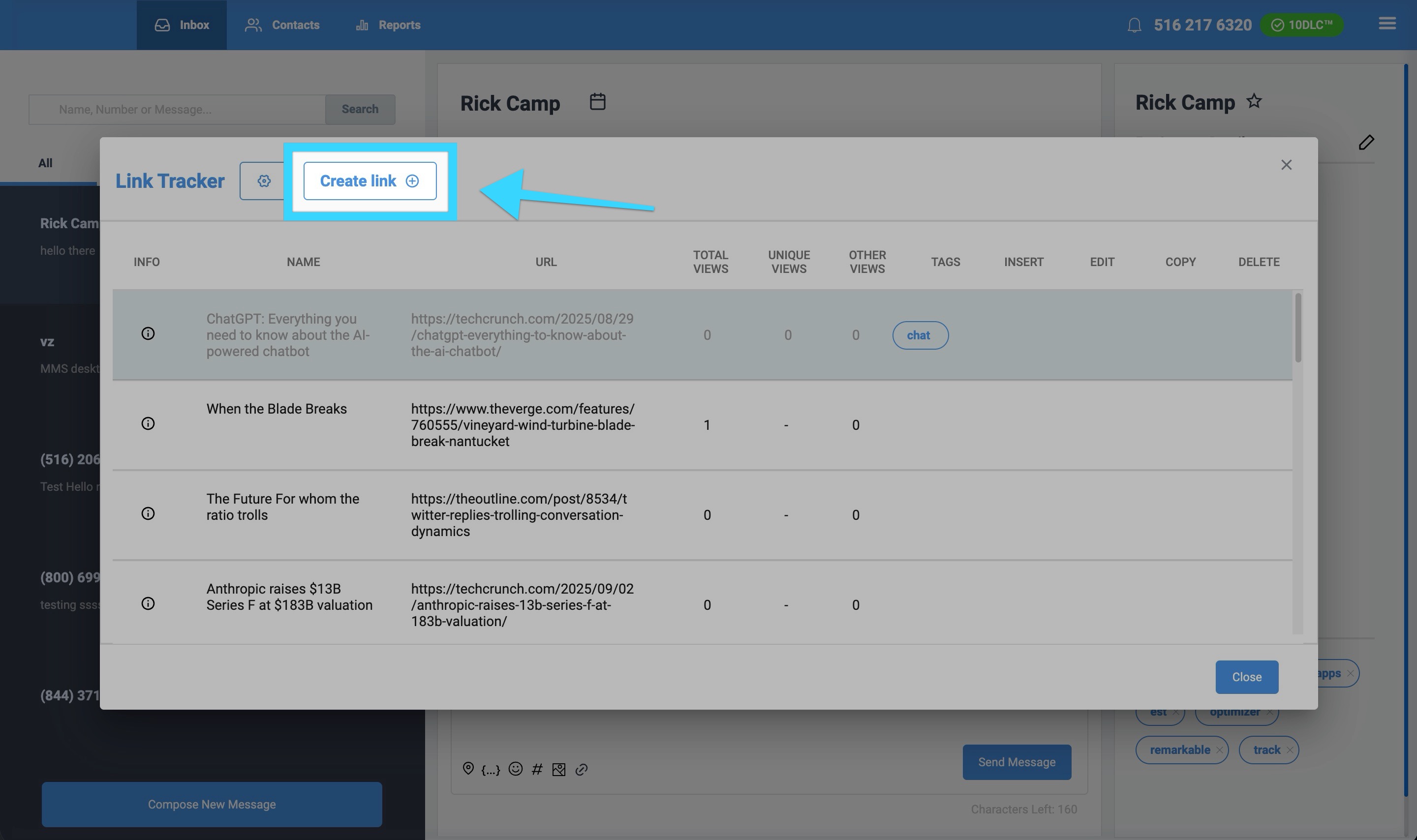Click the techcrunch chatgpt-everything URL
This screenshot has width=1417, height=840.
(522, 335)
